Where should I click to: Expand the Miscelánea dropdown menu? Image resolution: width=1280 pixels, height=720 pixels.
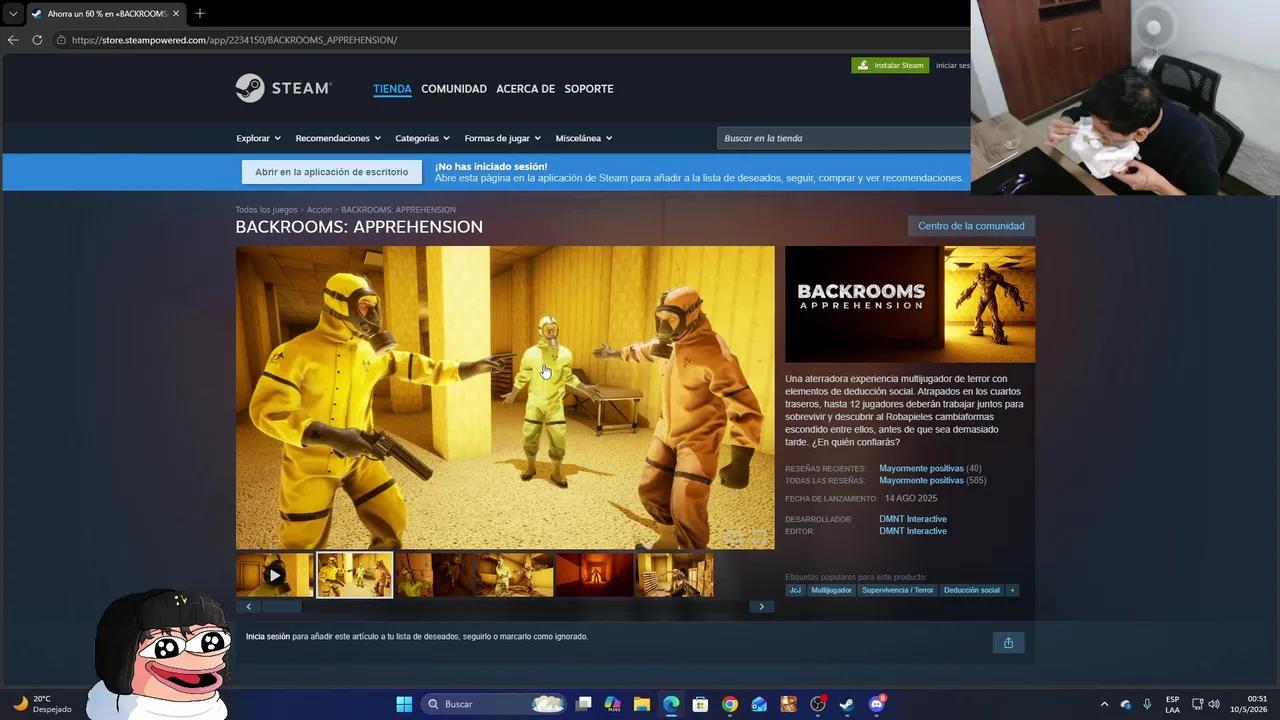(x=584, y=138)
